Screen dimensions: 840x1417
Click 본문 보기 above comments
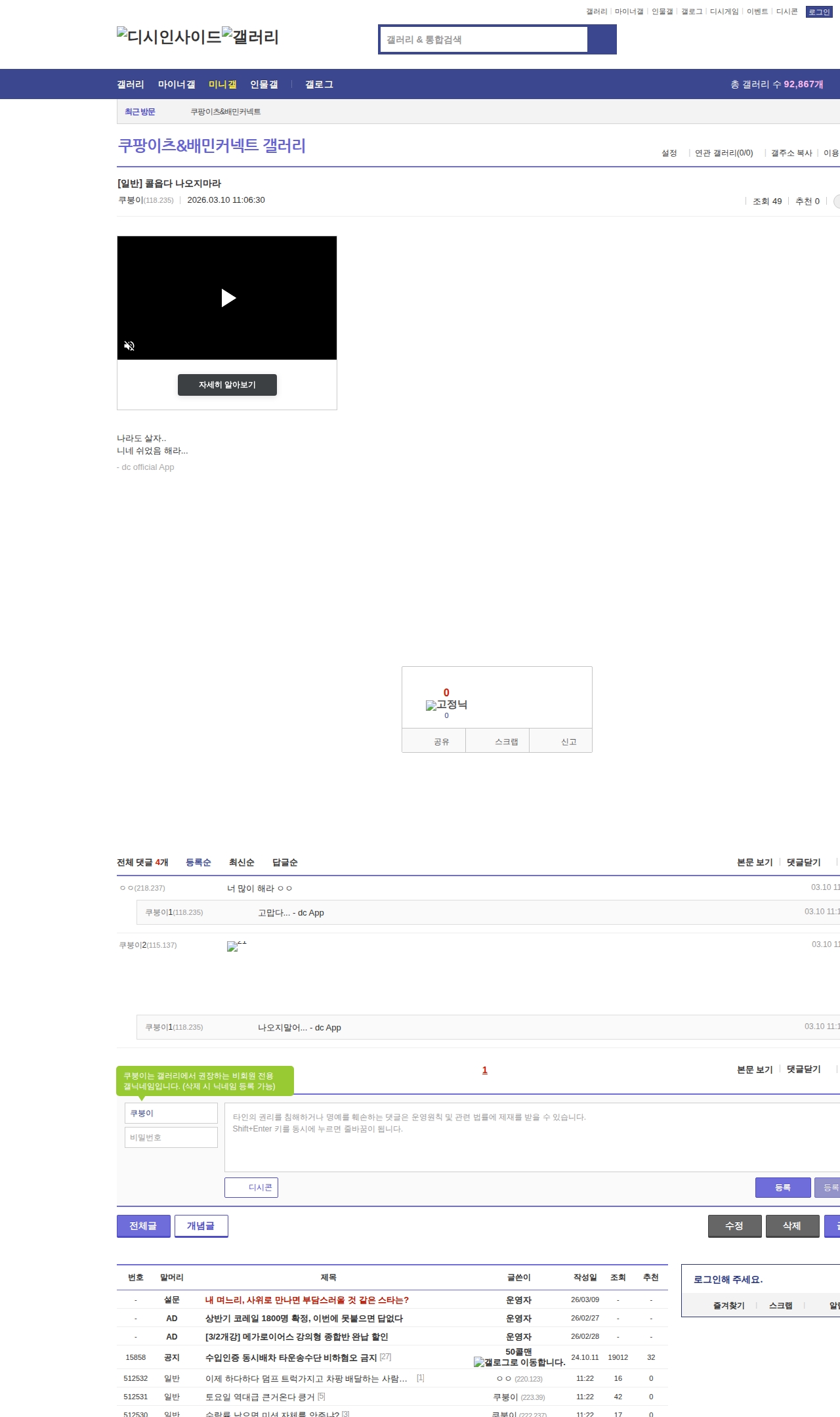755,862
